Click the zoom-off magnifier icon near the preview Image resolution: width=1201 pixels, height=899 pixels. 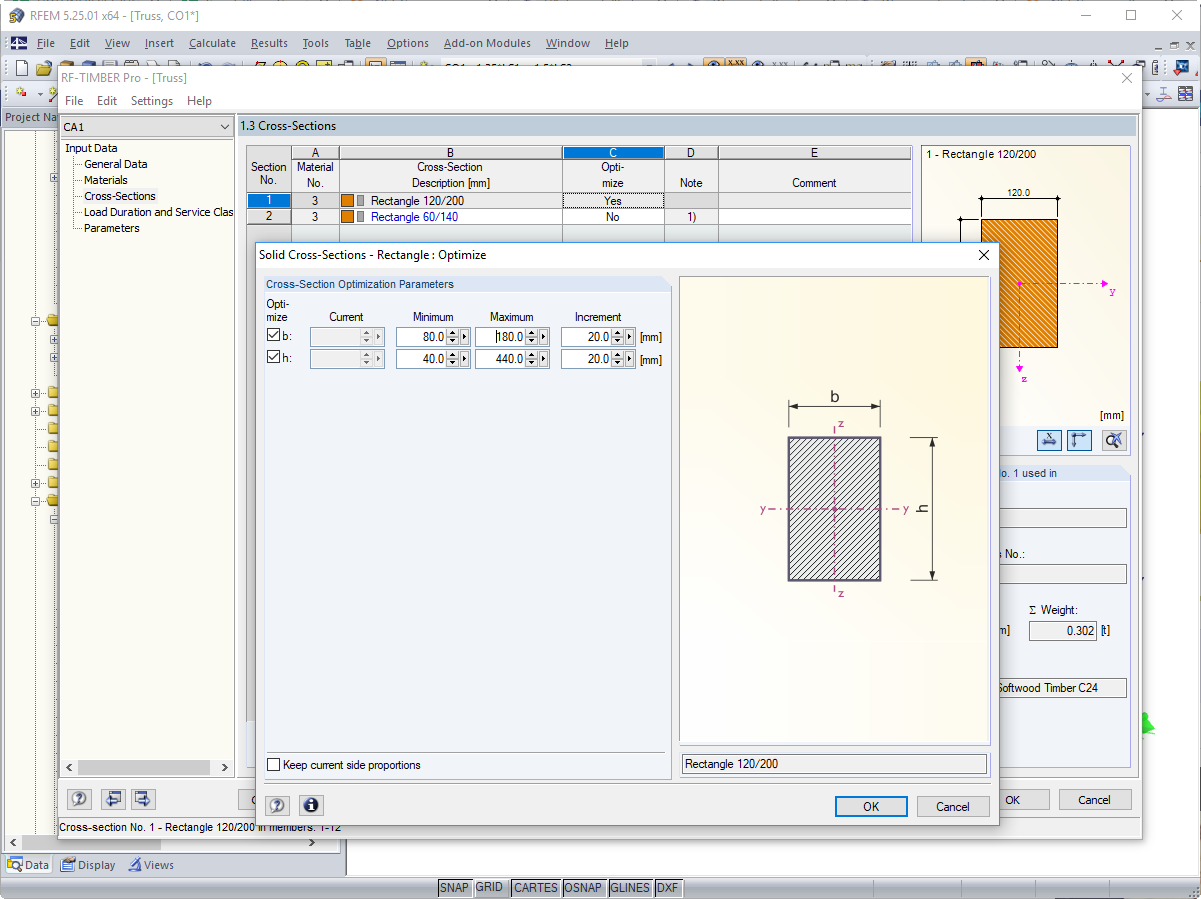tap(1113, 440)
